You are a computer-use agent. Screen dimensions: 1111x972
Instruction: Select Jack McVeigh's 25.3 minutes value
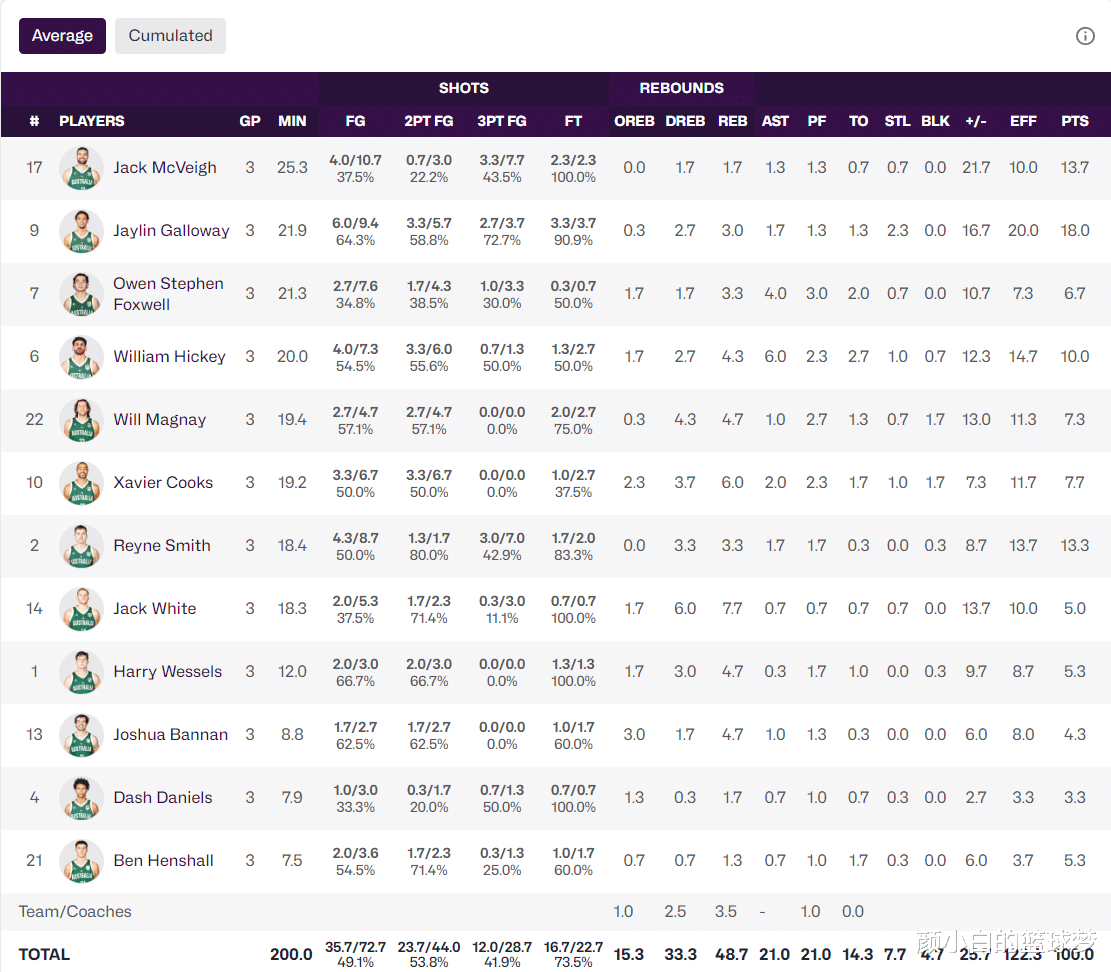292,168
